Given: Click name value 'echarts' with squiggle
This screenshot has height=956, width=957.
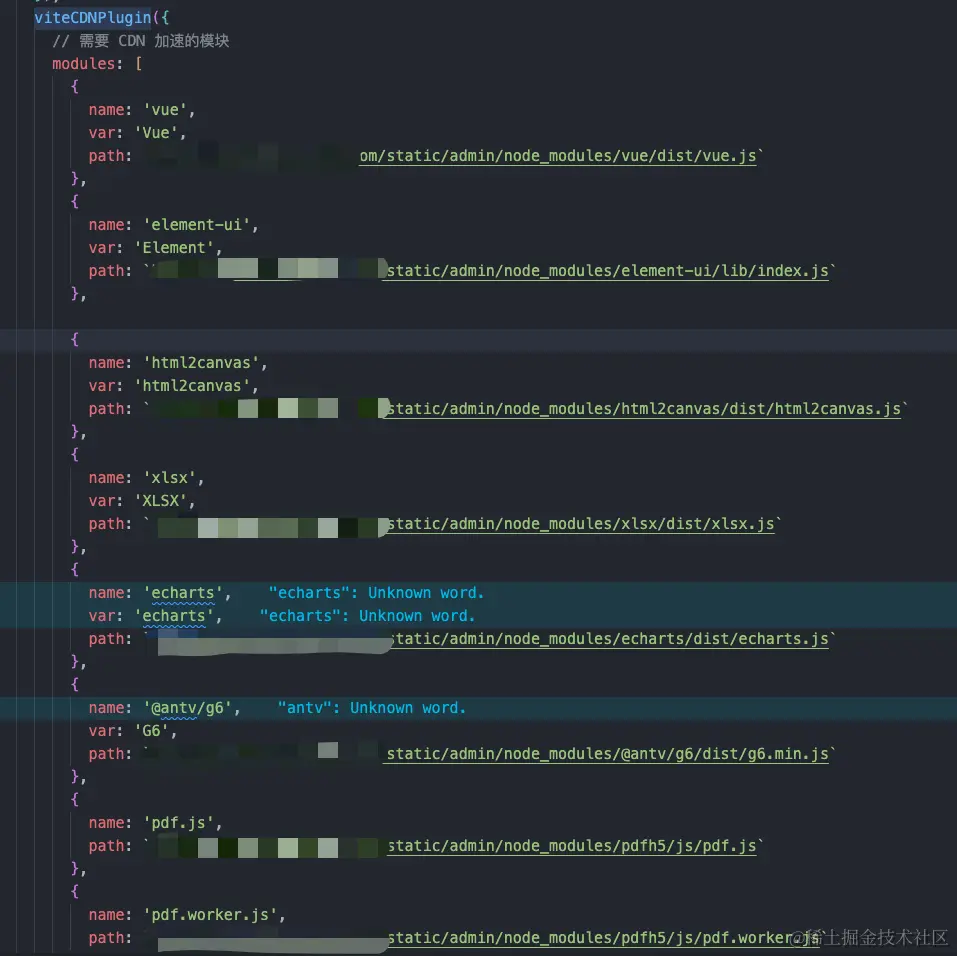Looking at the screenshot, I should tap(183, 593).
